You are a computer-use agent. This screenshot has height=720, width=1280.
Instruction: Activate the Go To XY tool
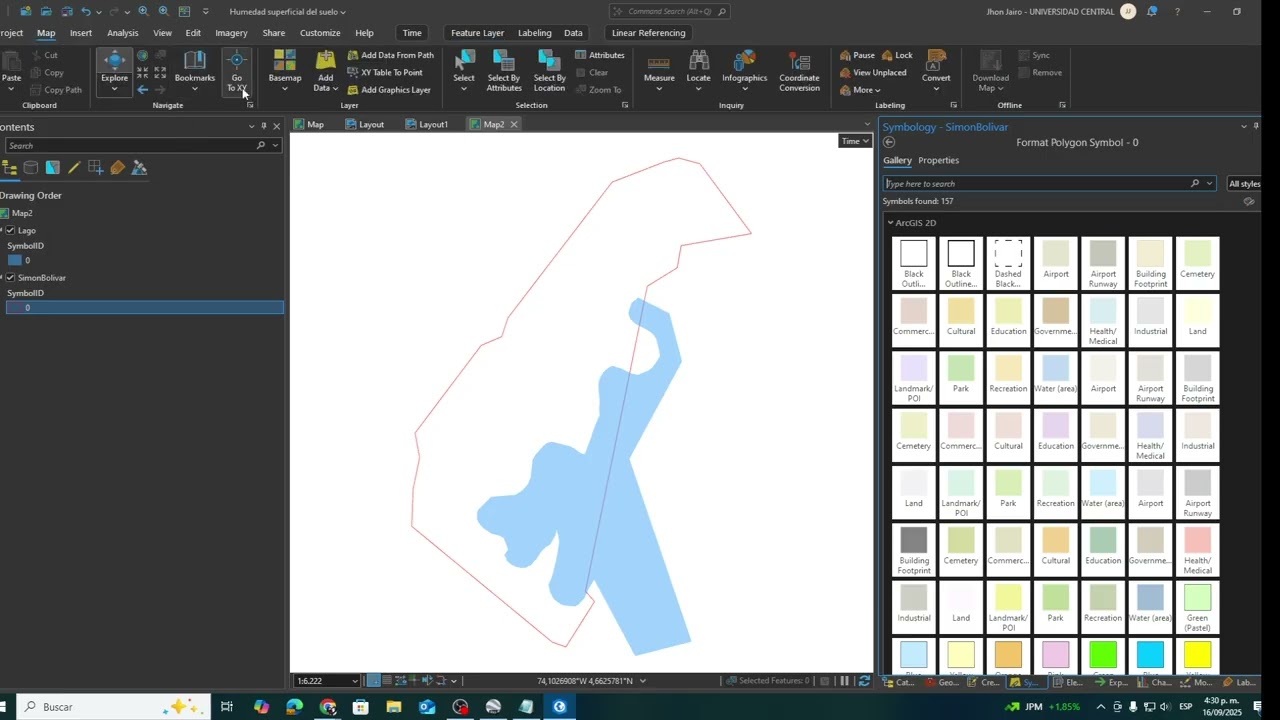click(x=236, y=70)
